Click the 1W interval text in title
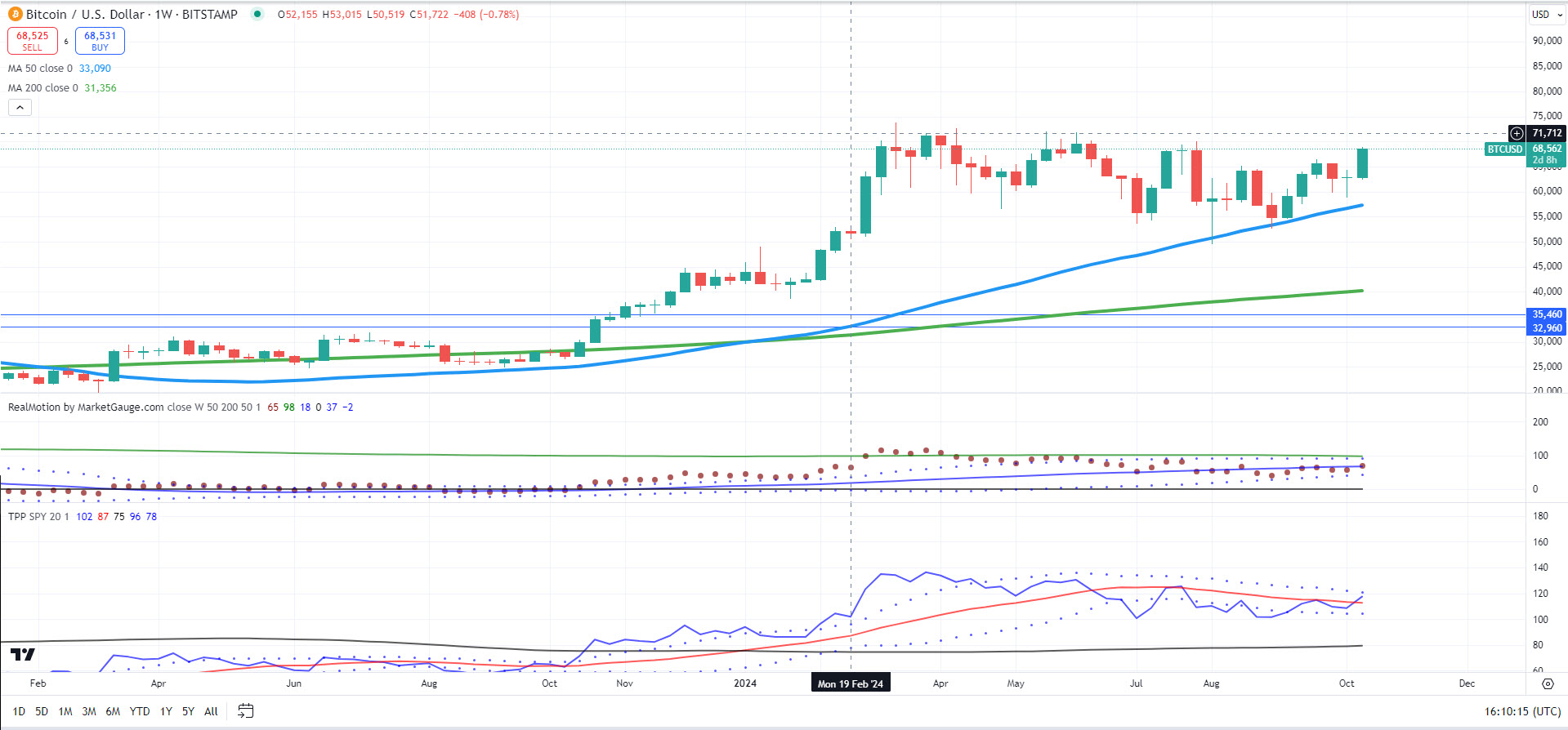 pyautogui.click(x=166, y=14)
